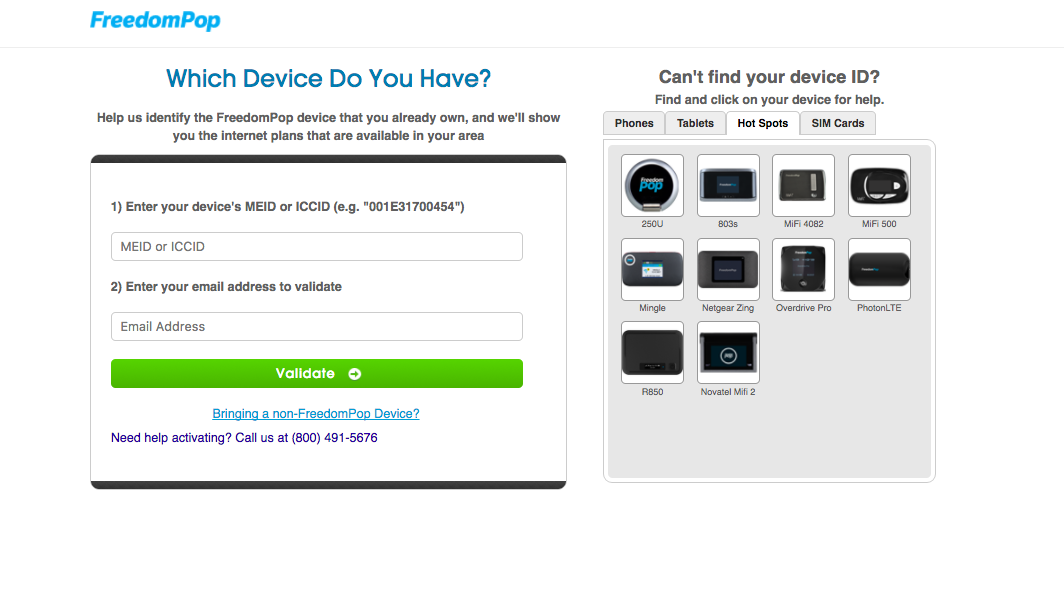Open the SIM Cards tab

pos(838,124)
